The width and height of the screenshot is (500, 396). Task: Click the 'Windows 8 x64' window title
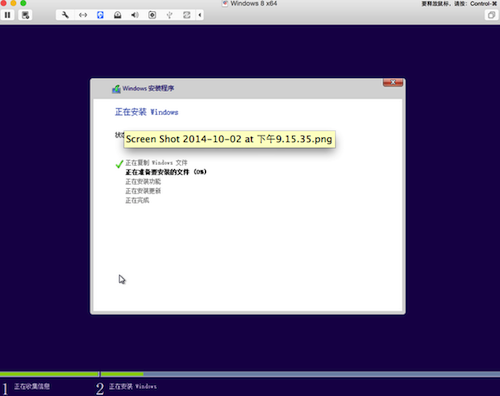point(254,3)
